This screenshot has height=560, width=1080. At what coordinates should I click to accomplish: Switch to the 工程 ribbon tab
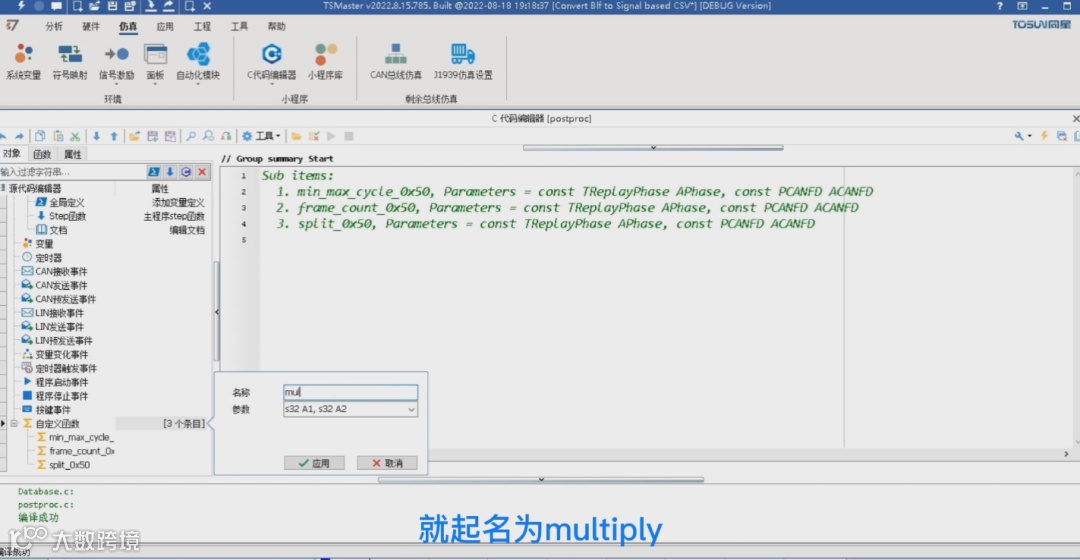coord(202,26)
